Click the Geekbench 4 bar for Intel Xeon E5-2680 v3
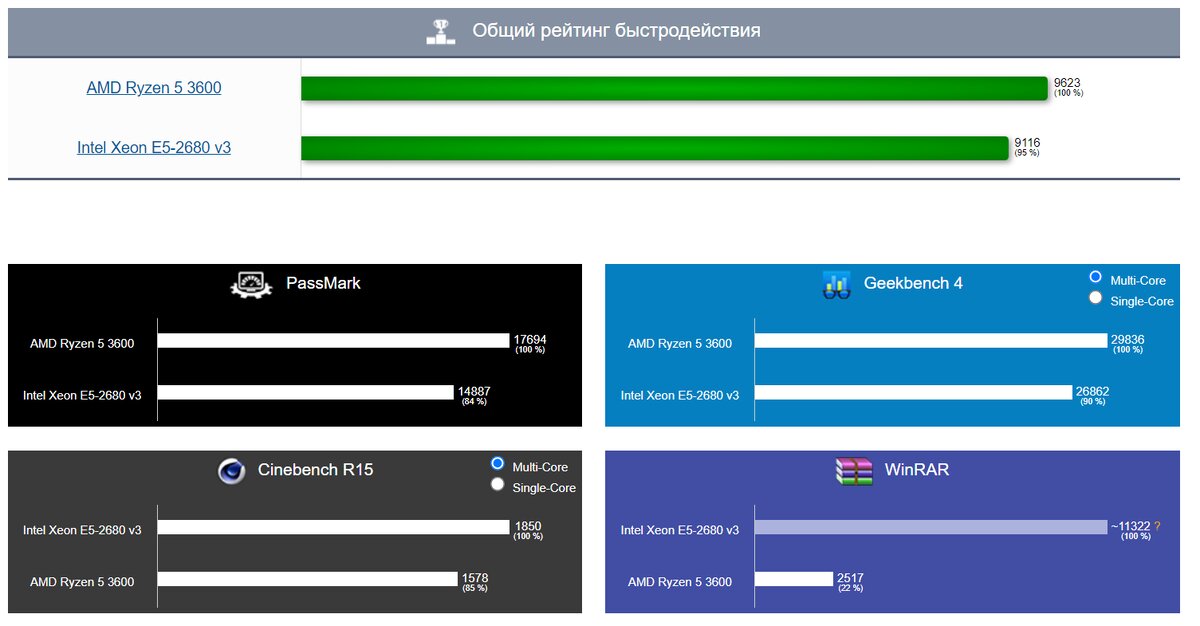The height and width of the screenshot is (626, 1200). [x=913, y=392]
